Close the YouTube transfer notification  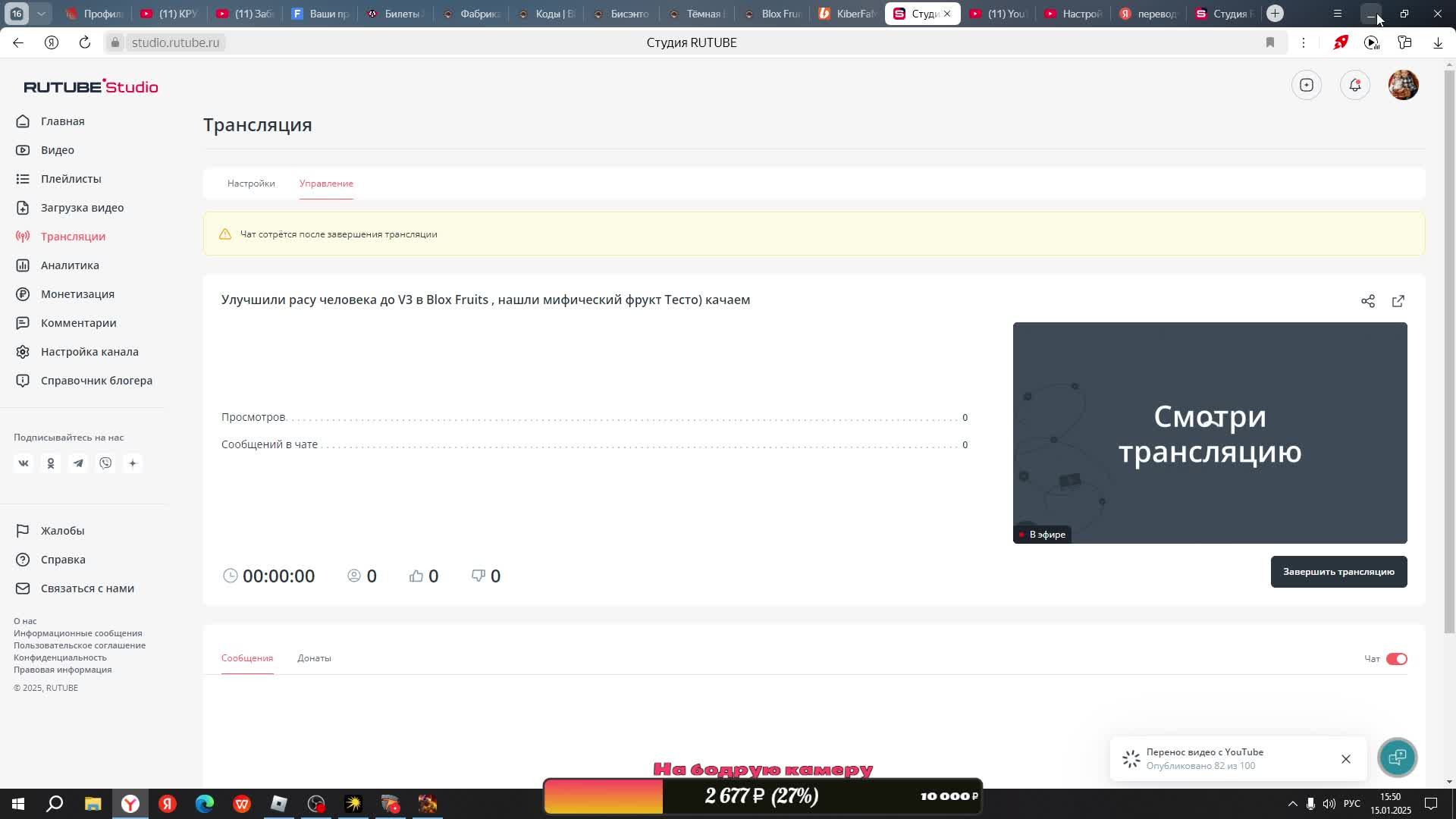click(x=1346, y=759)
